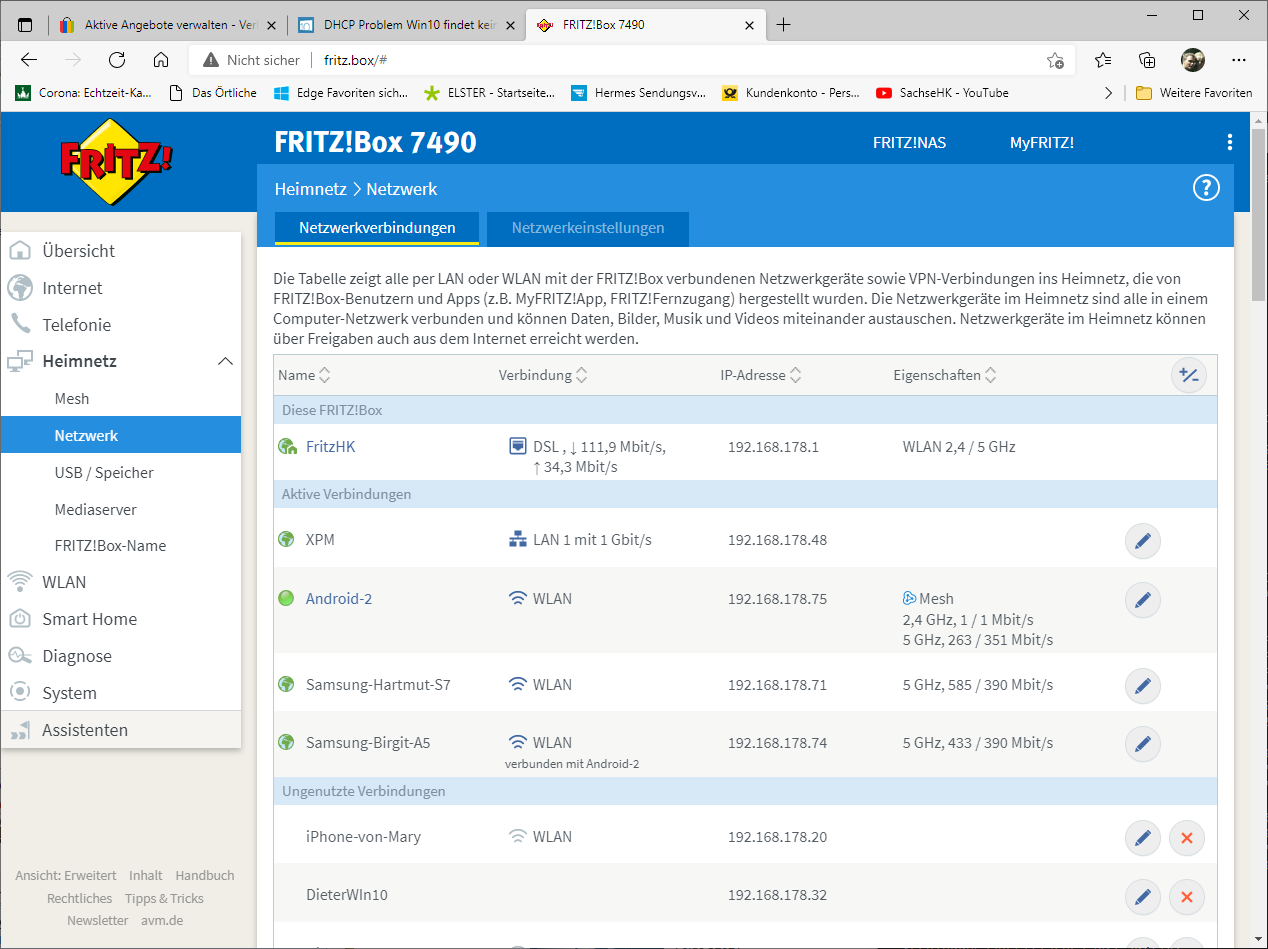Open Tipps & Tricks footer link
The image size is (1268, 949).
[164, 898]
